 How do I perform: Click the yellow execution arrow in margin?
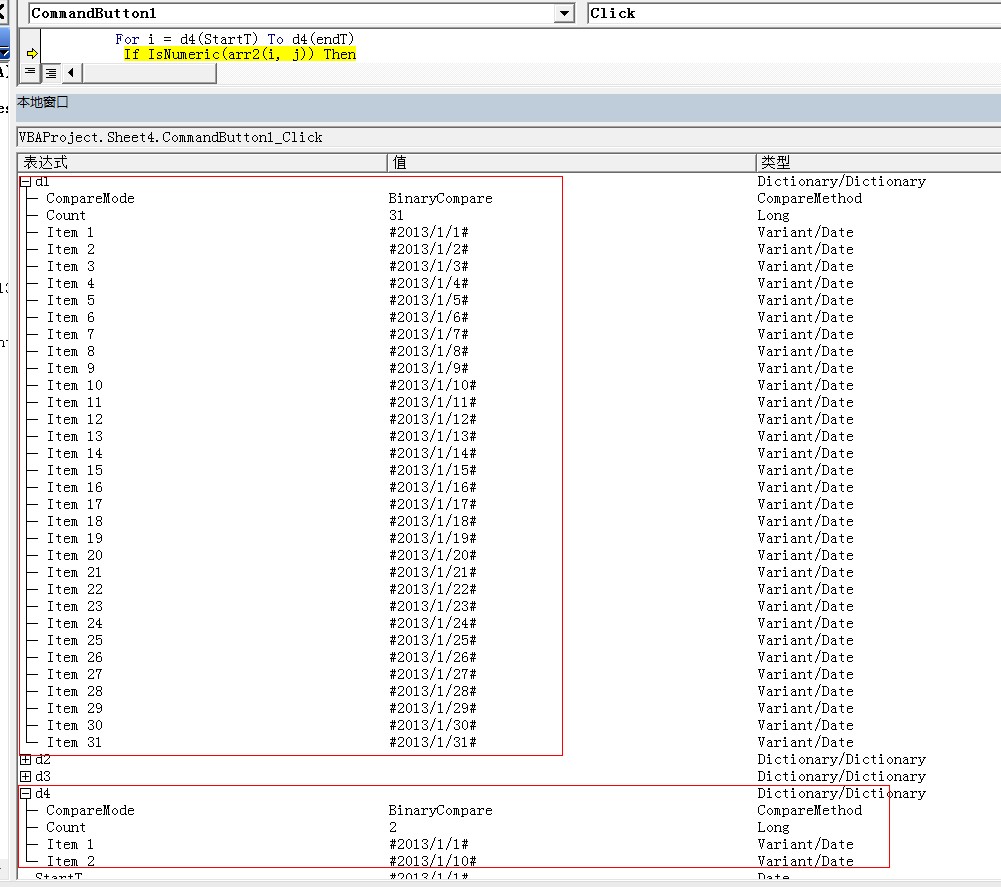click(x=31, y=54)
